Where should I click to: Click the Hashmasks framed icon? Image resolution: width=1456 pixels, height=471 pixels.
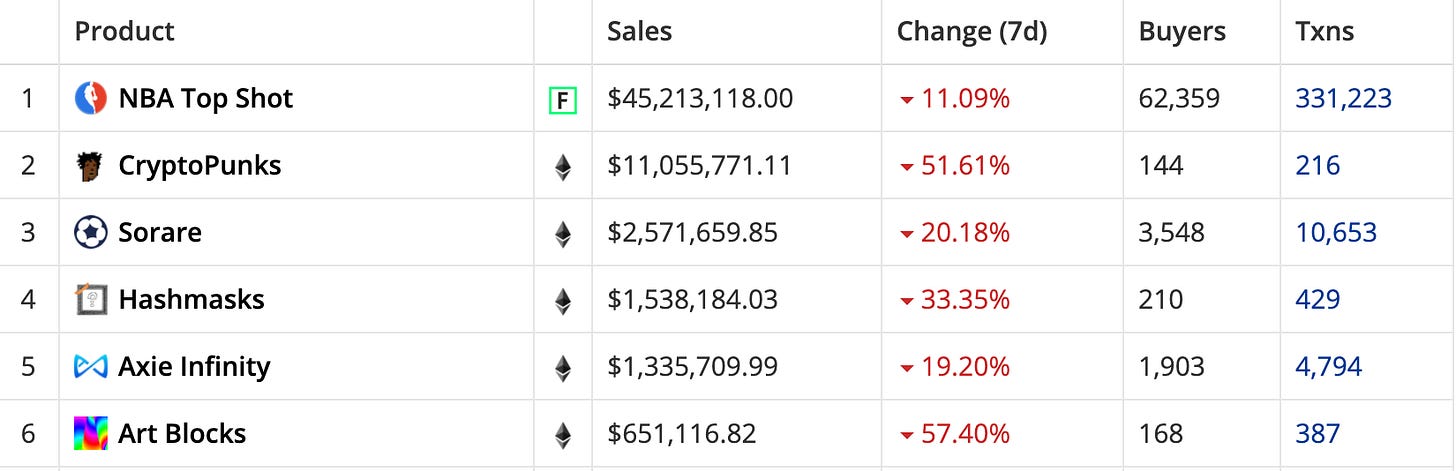pyautogui.click(x=91, y=299)
